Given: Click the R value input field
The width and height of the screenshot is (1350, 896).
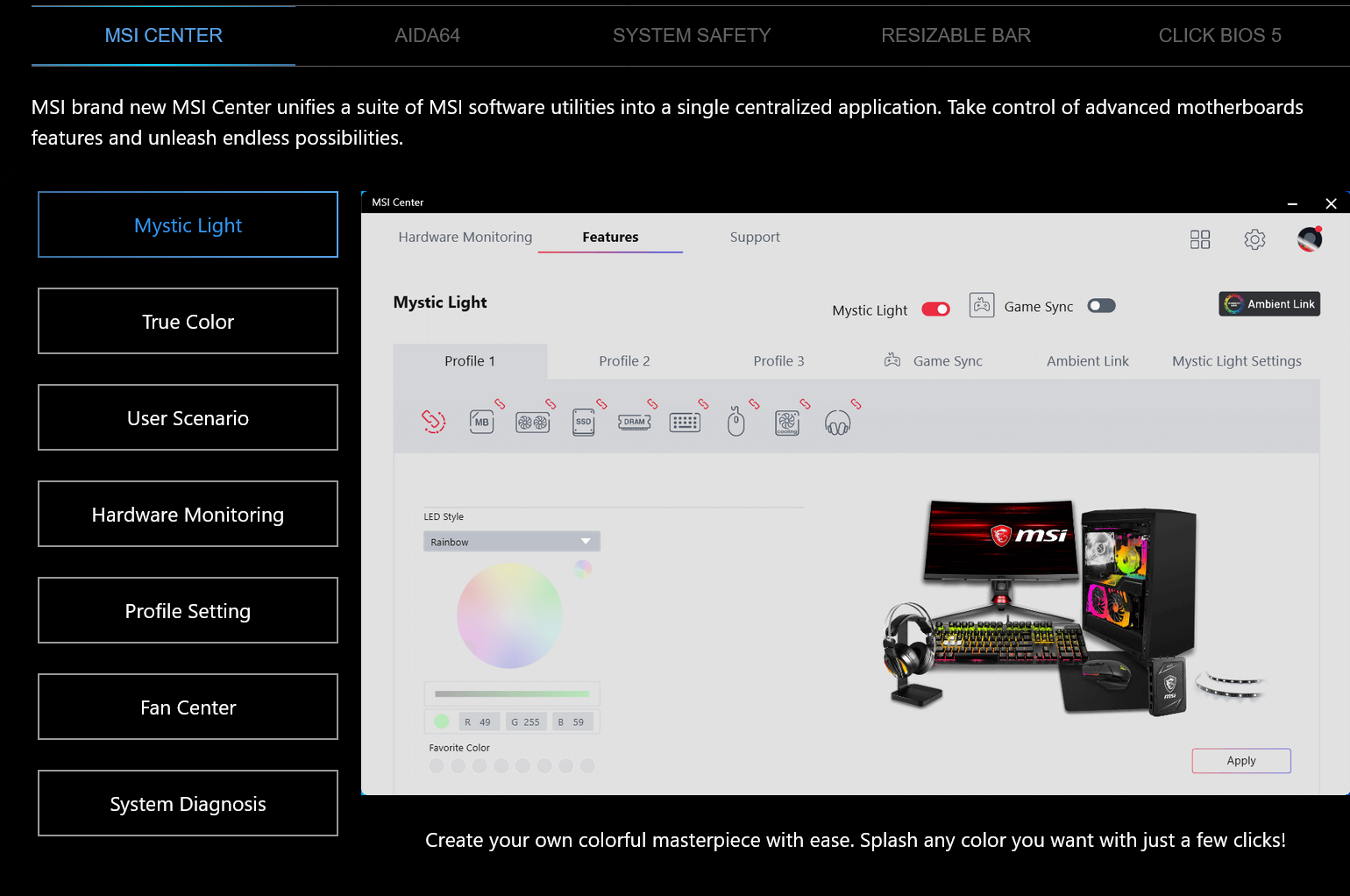Looking at the screenshot, I should pos(480,722).
